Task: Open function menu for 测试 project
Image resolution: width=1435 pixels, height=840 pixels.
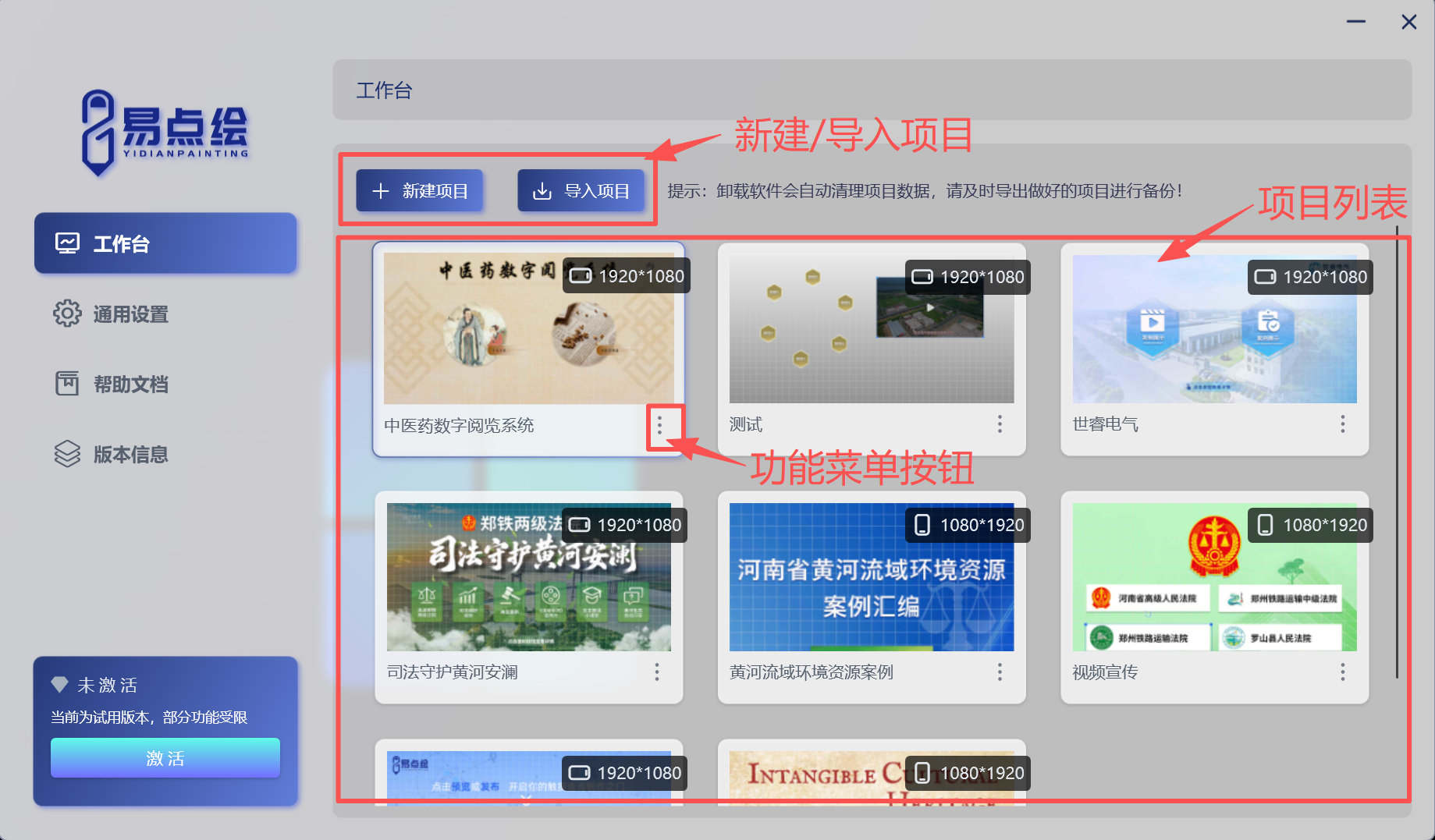Action: (1000, 424)
